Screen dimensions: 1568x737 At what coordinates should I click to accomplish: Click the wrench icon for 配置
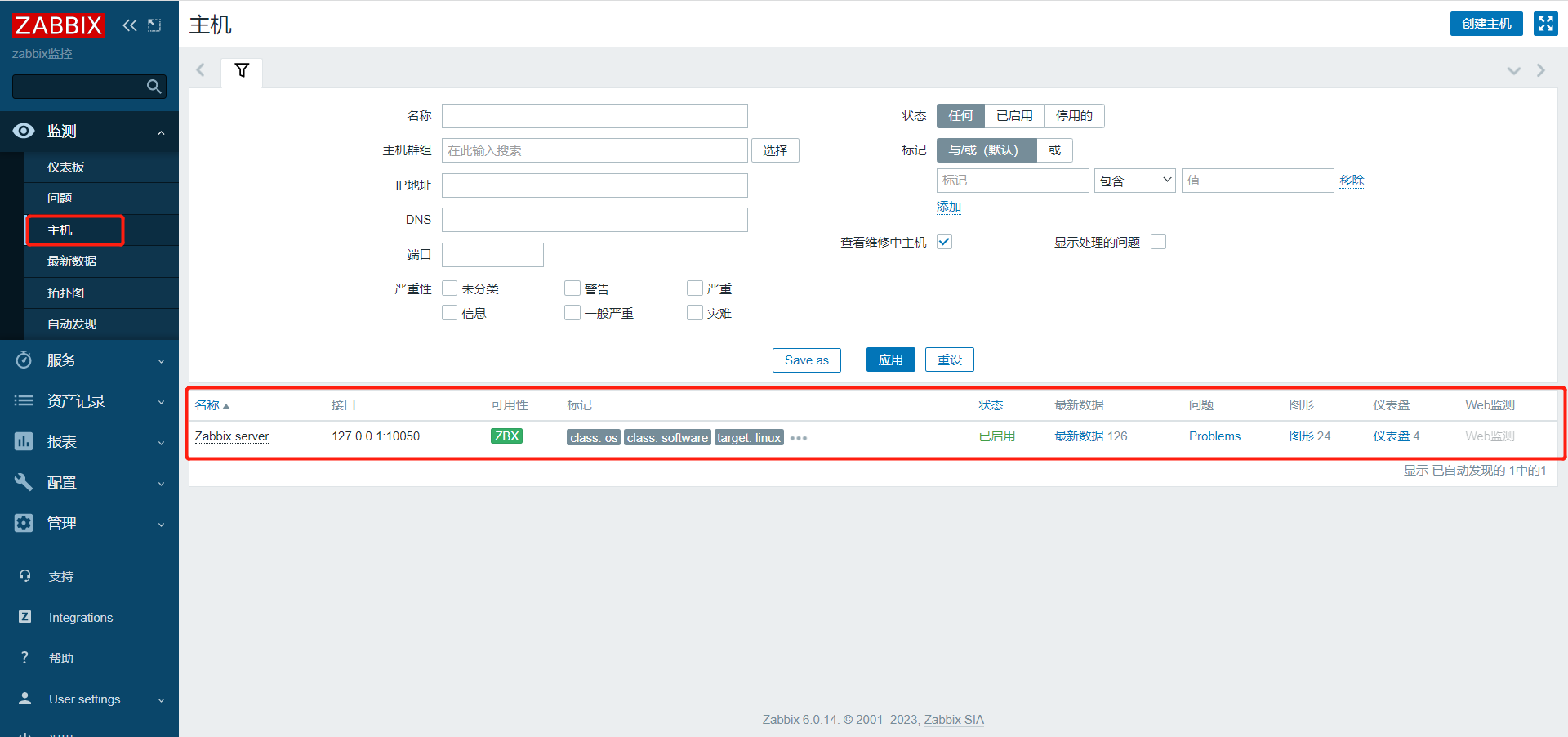coord(24,482)
